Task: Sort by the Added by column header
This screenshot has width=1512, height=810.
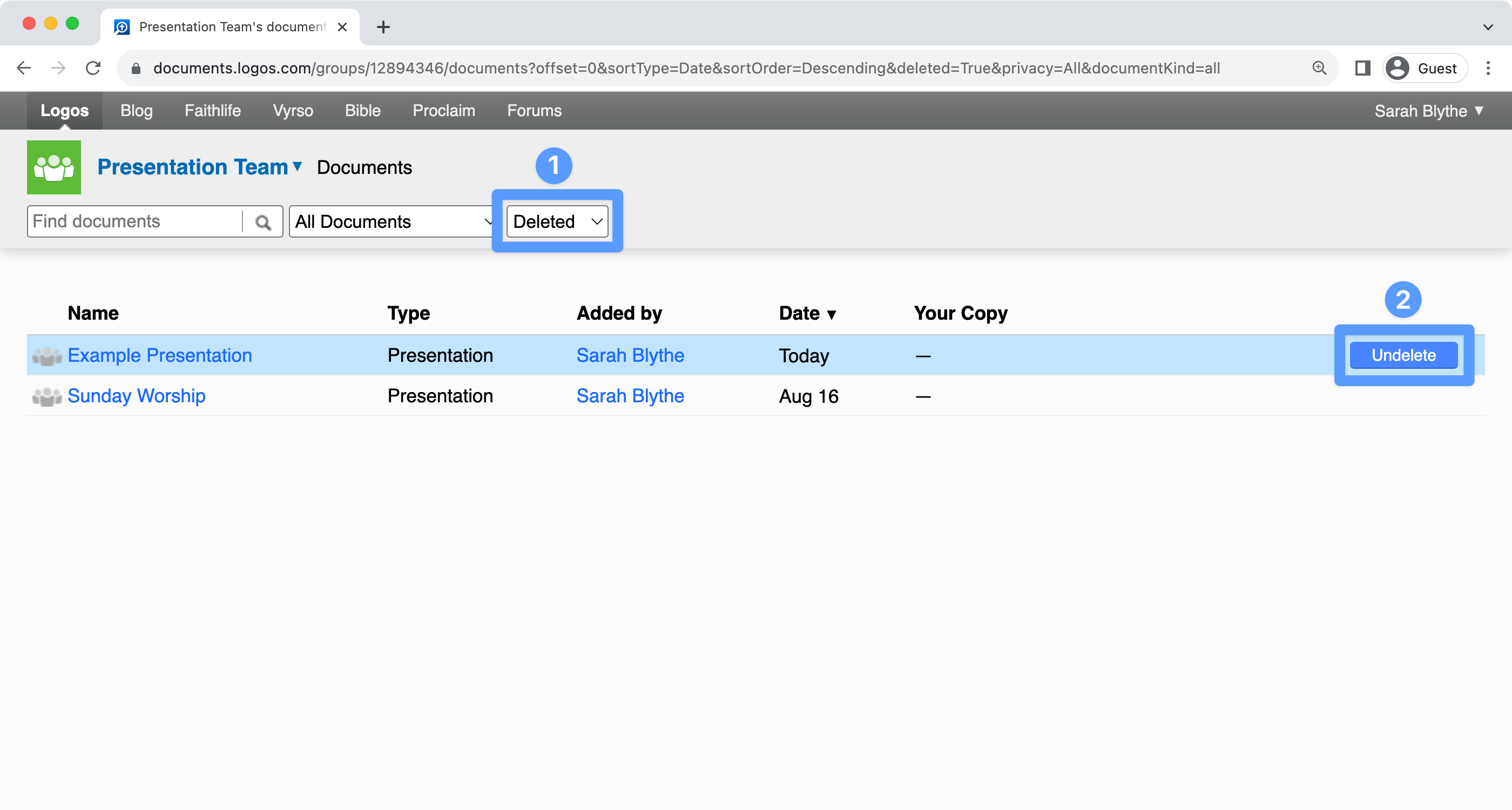Action: tap(619, 313)
